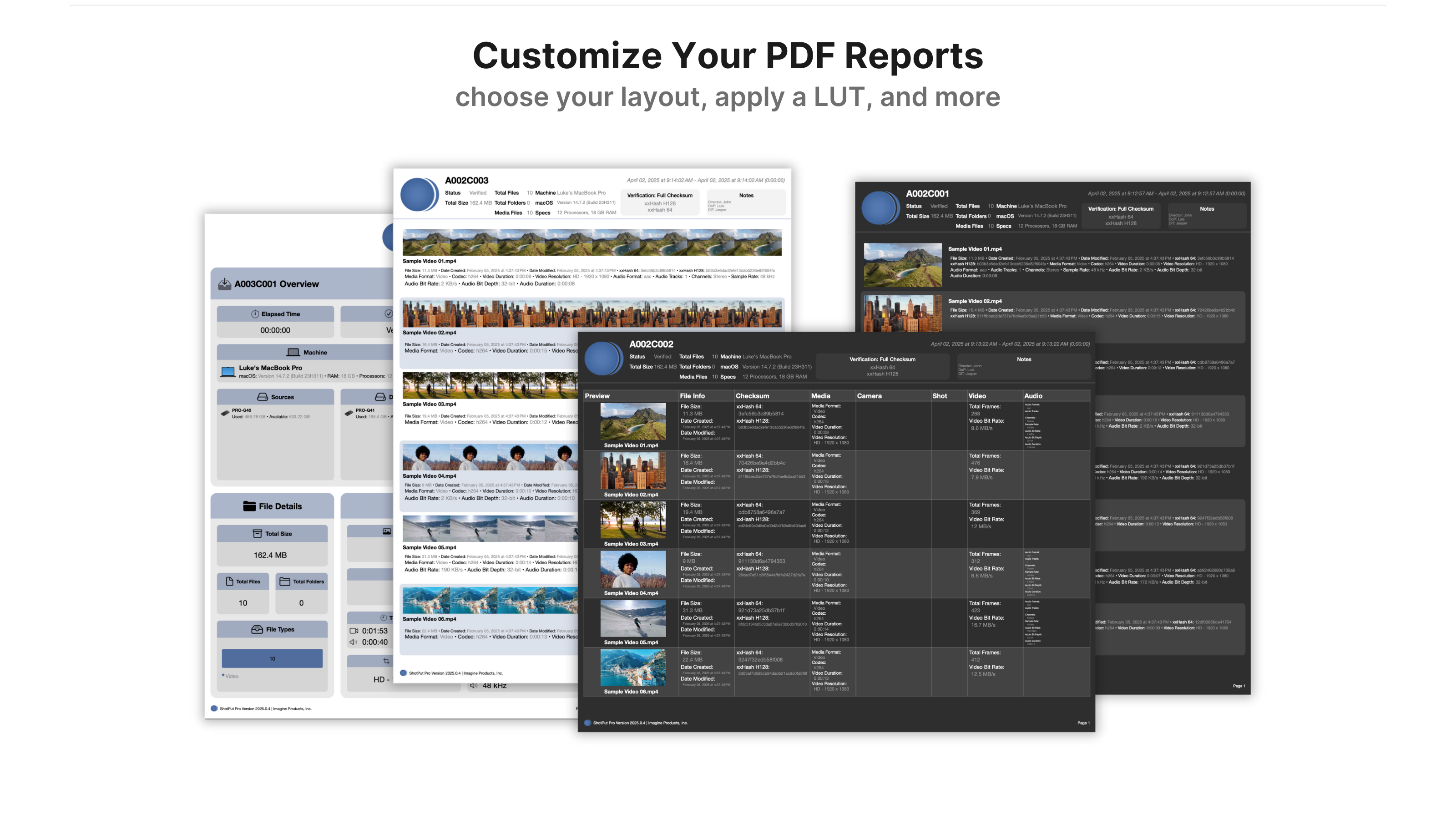The height and width of the screenshot is (819, 1456).
Task: Open the File Details folder icon
Action: point(250,506)
